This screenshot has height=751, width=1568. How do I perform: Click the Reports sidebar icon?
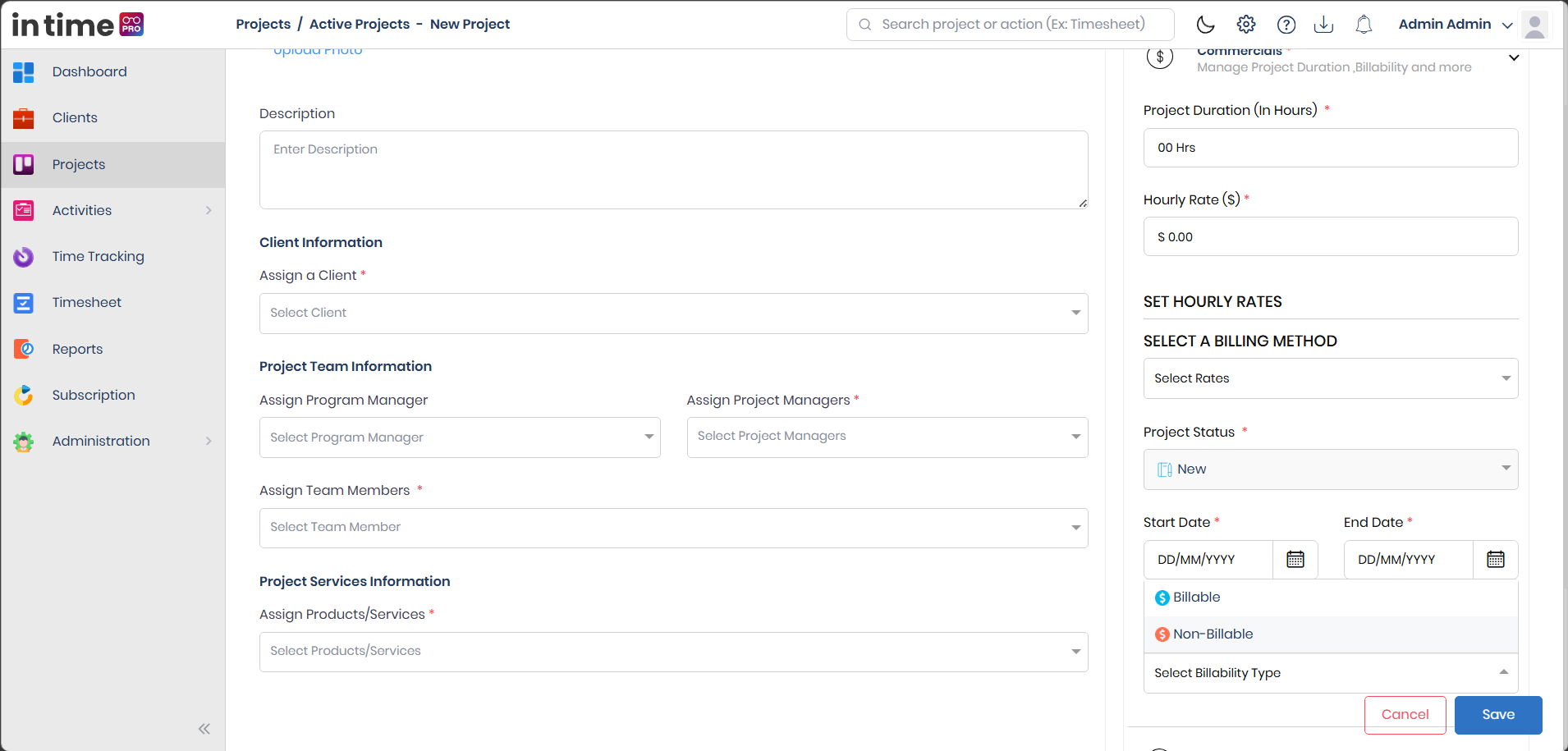24,349
